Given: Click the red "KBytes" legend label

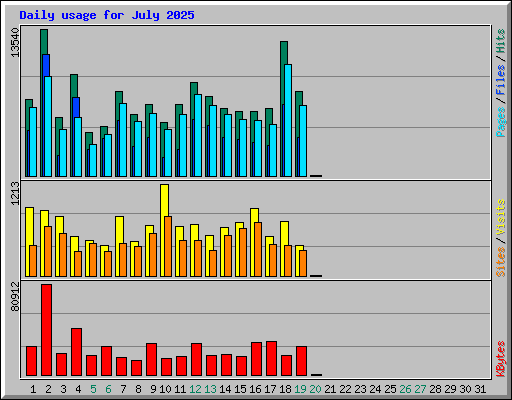Looking at the screenshot, I should coord(500,359).
